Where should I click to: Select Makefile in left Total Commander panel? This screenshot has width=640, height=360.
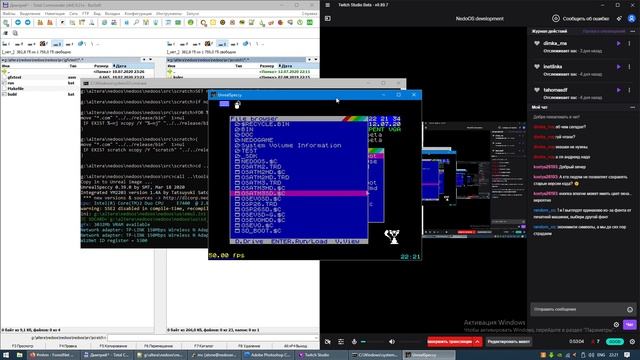16,88
